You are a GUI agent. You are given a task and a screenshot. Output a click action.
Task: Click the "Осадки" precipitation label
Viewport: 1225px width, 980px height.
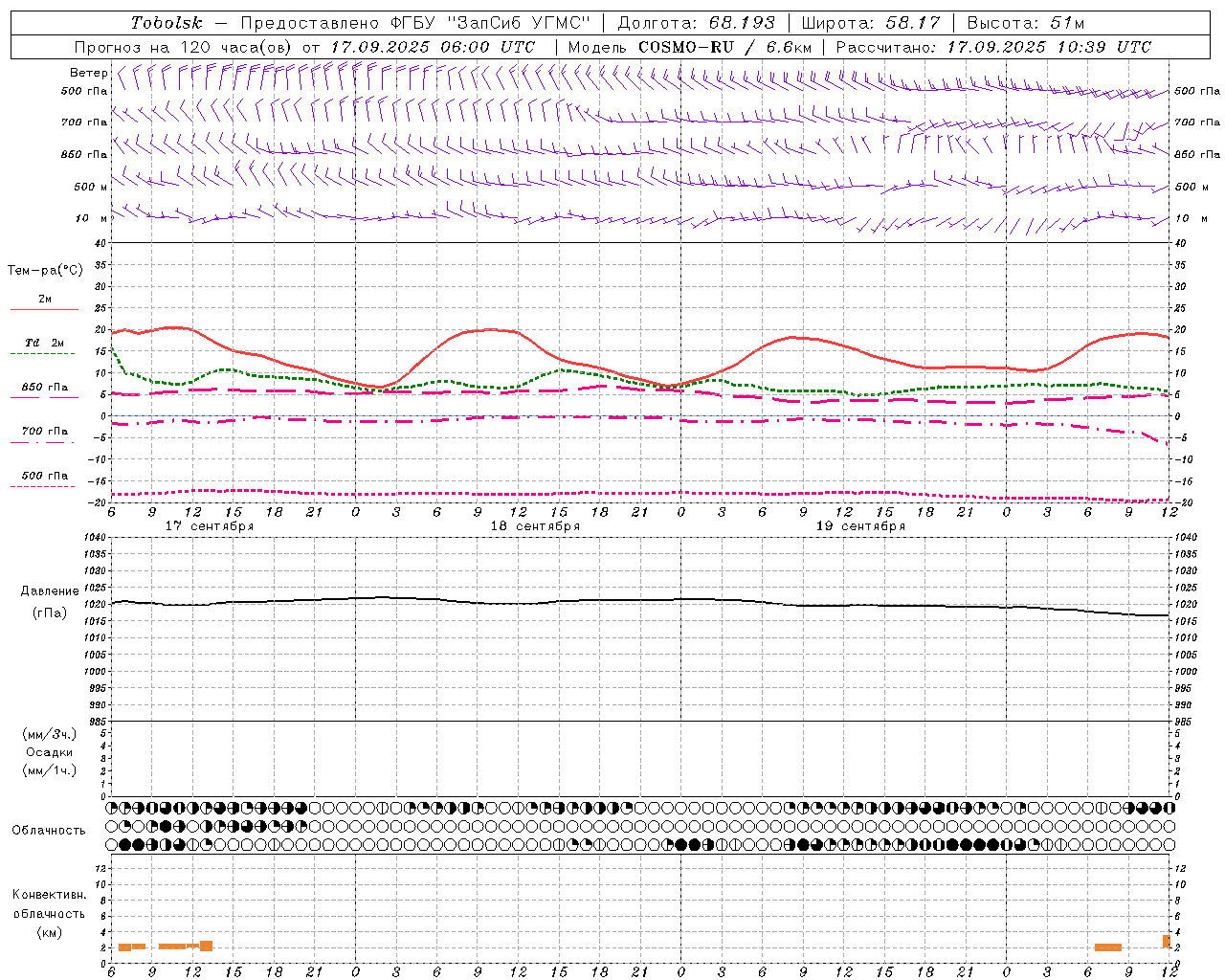50,752
